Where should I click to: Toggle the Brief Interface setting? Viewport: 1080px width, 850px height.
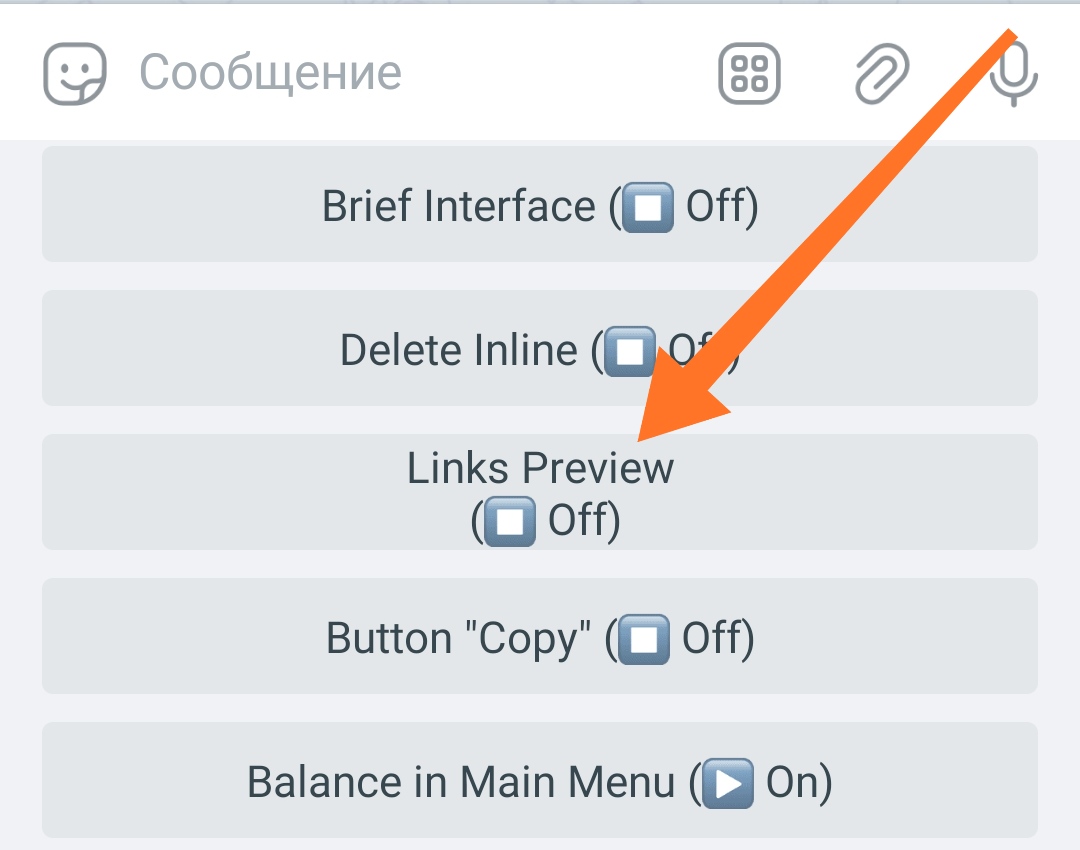(x=540, y=204)
